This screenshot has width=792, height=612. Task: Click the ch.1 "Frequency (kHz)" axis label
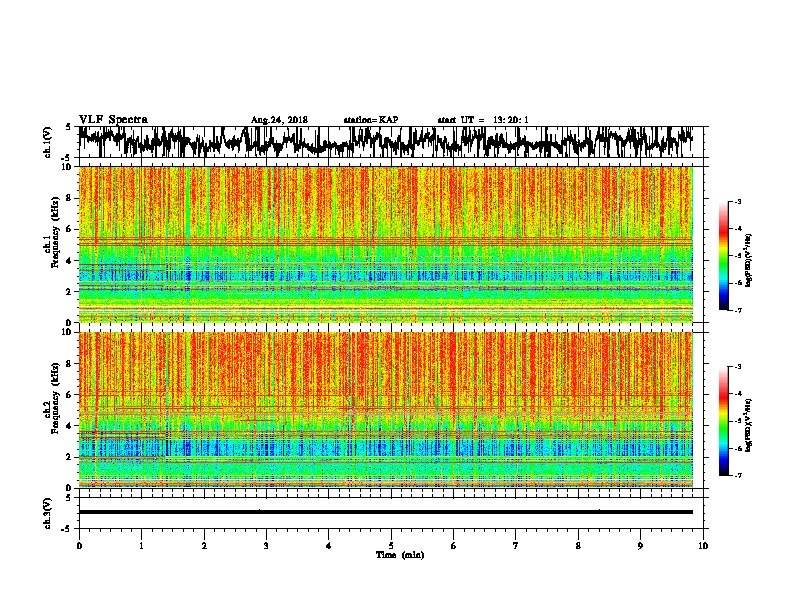[x=55, y=233]
